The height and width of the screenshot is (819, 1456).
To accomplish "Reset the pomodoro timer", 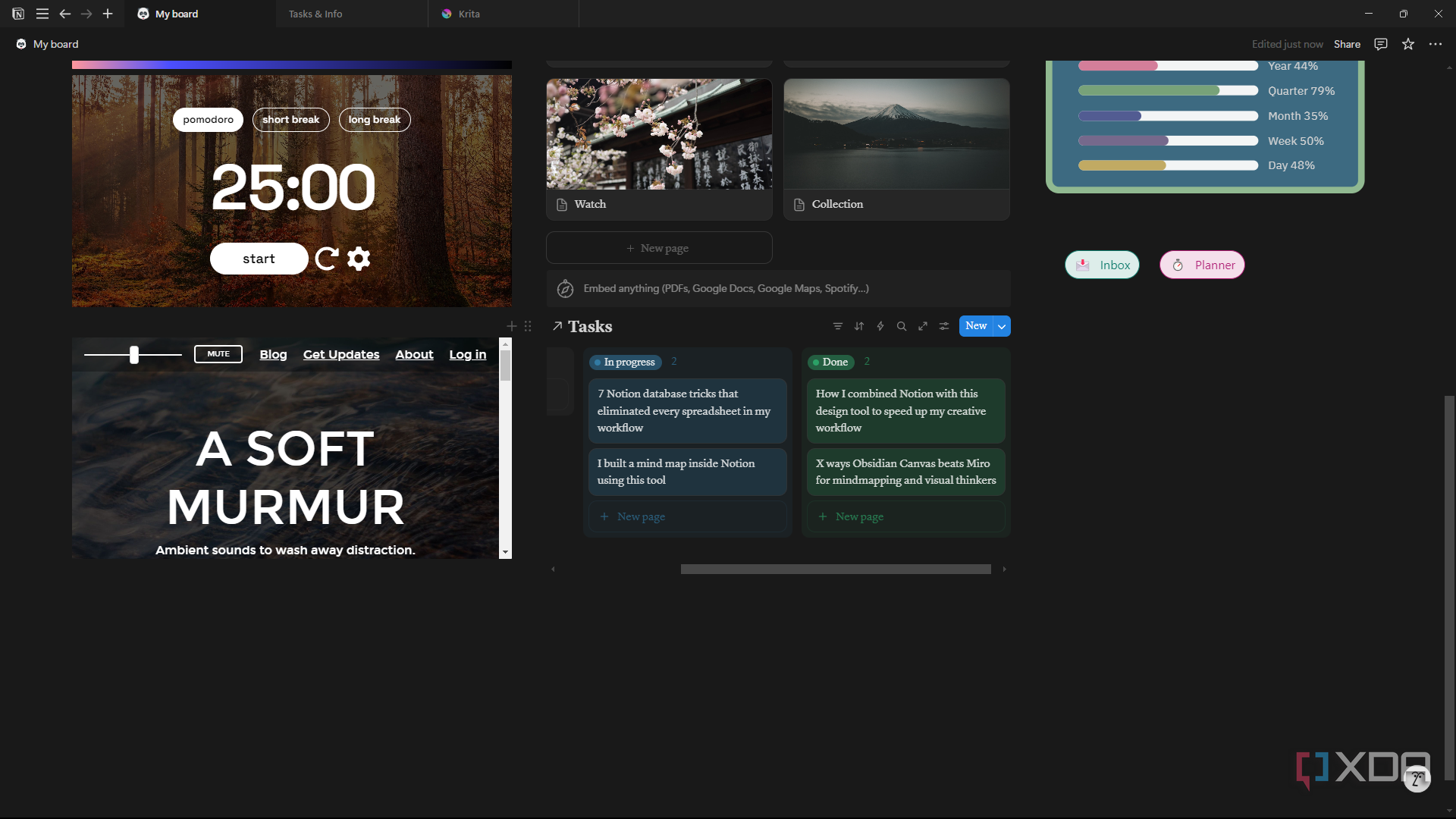I will point(327,259).
